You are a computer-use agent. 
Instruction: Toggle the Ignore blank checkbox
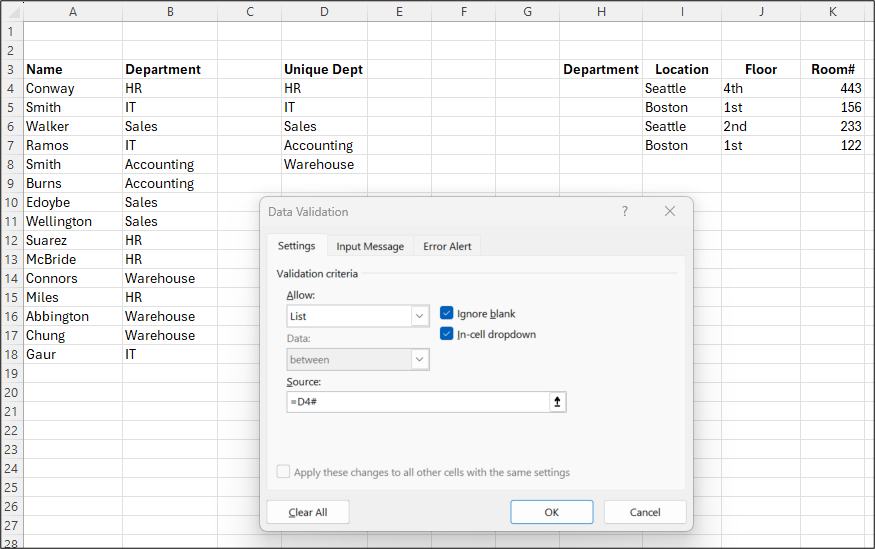tap(446, 313)
